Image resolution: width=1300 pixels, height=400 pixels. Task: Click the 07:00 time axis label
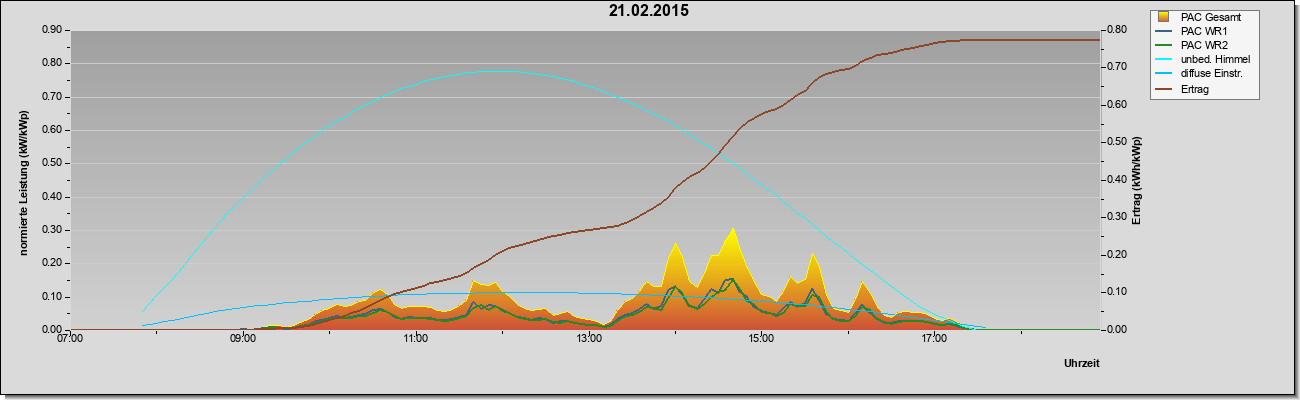(x=71, y=340)
